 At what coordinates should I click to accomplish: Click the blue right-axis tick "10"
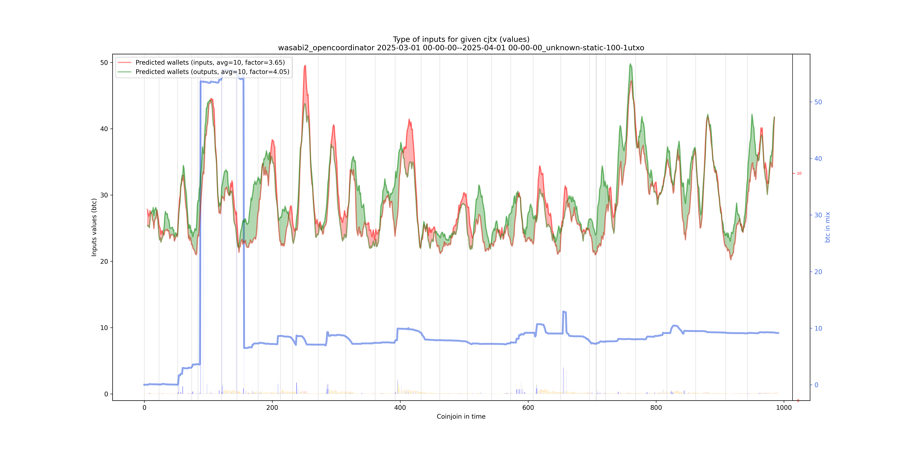819,328
